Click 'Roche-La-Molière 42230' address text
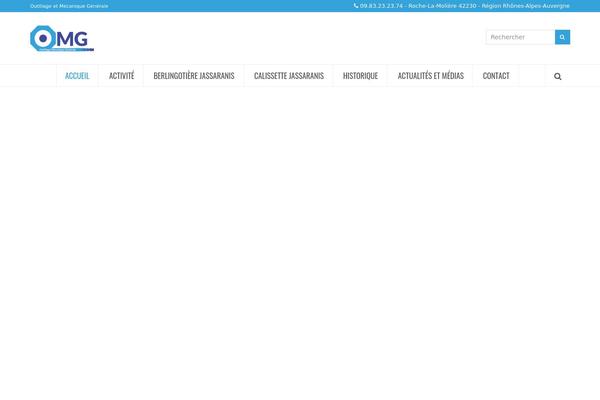 (x=442, y=6)
